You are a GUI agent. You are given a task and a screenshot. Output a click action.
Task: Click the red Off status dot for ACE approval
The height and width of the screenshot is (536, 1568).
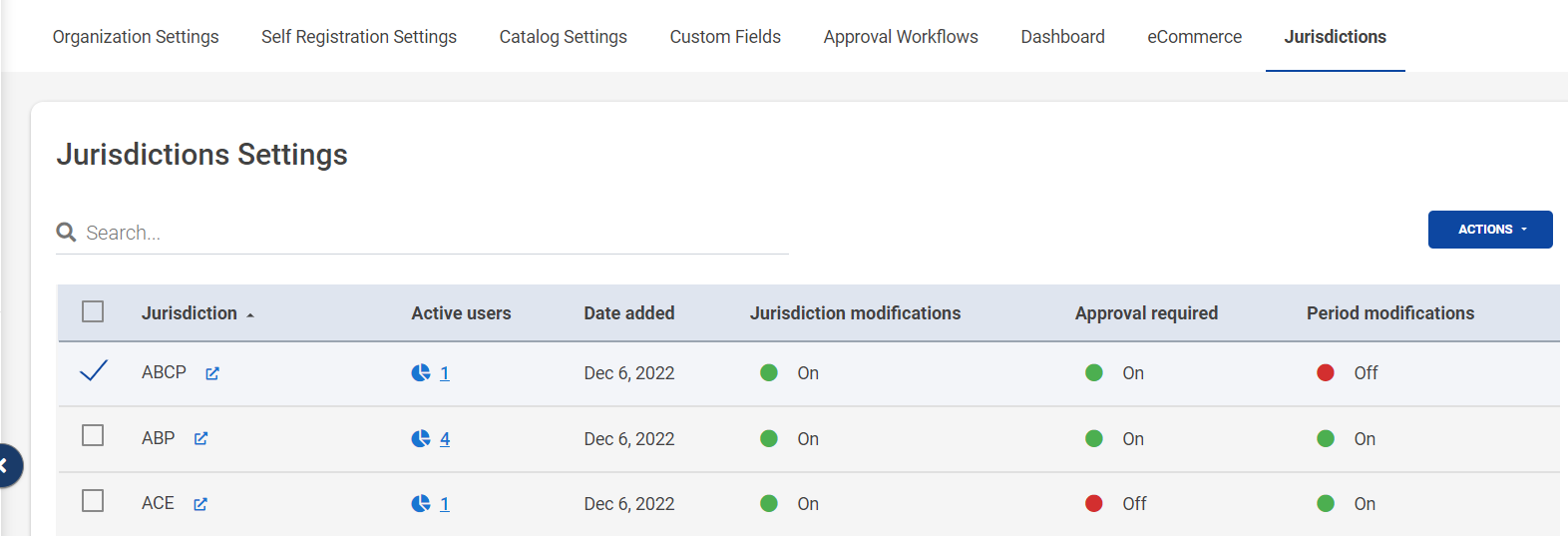(1094, 504)
